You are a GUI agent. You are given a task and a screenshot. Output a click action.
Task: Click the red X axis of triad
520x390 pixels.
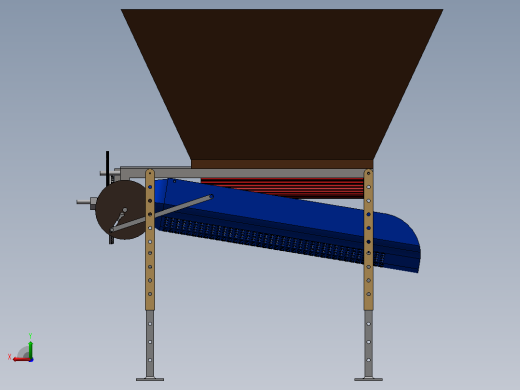pos(21,359)
